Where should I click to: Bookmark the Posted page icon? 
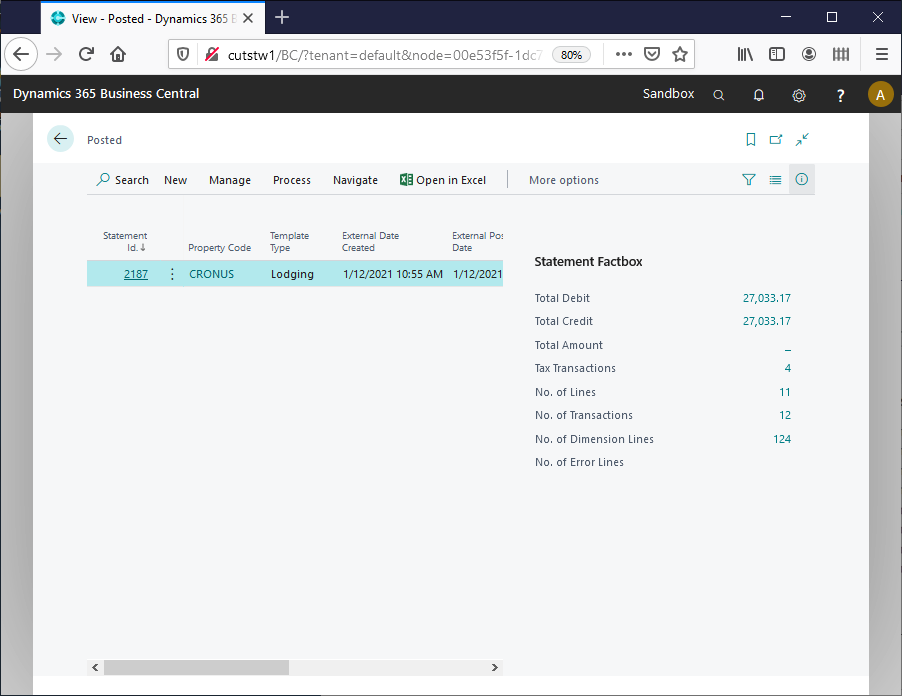pyautogui.click(x=751, y=139)
